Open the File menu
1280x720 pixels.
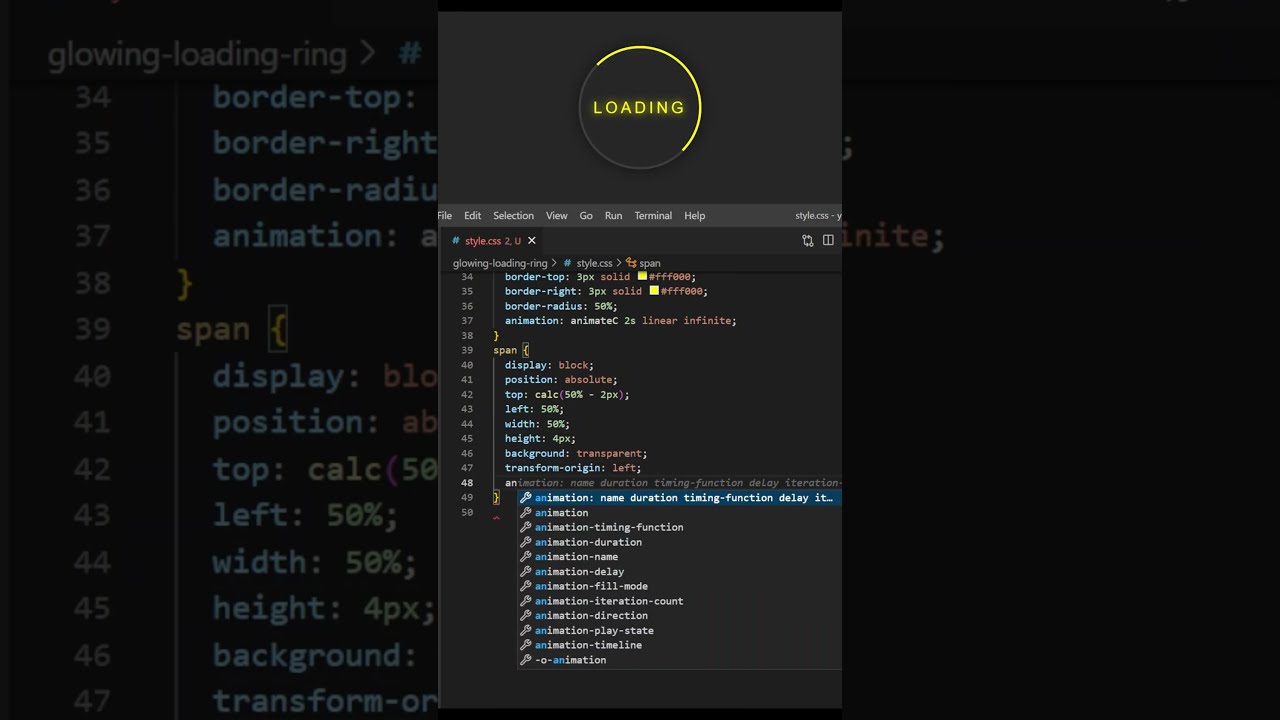click(x=445, y=215)
